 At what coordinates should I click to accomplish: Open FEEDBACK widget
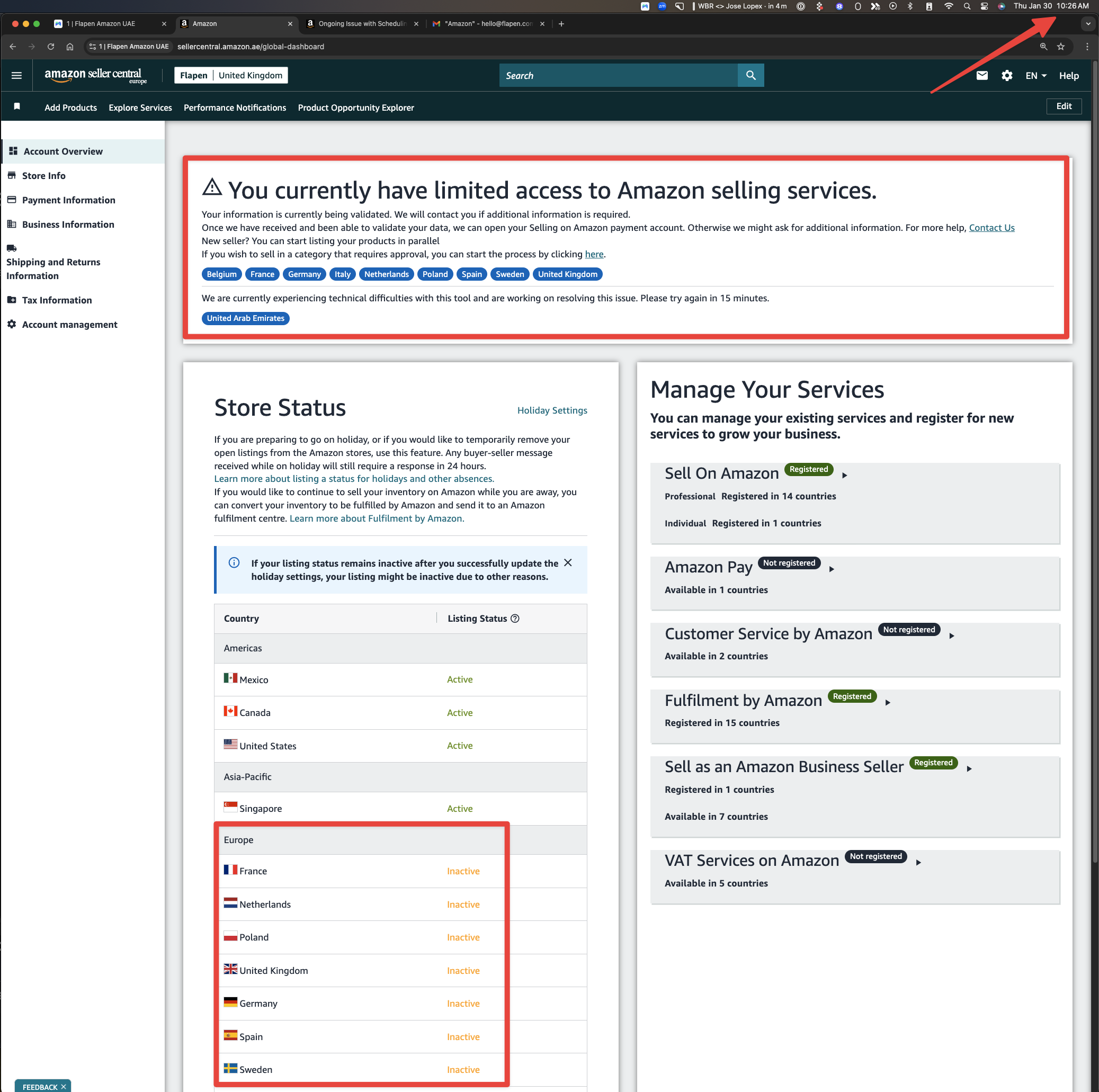click(x=39, y=1086)
